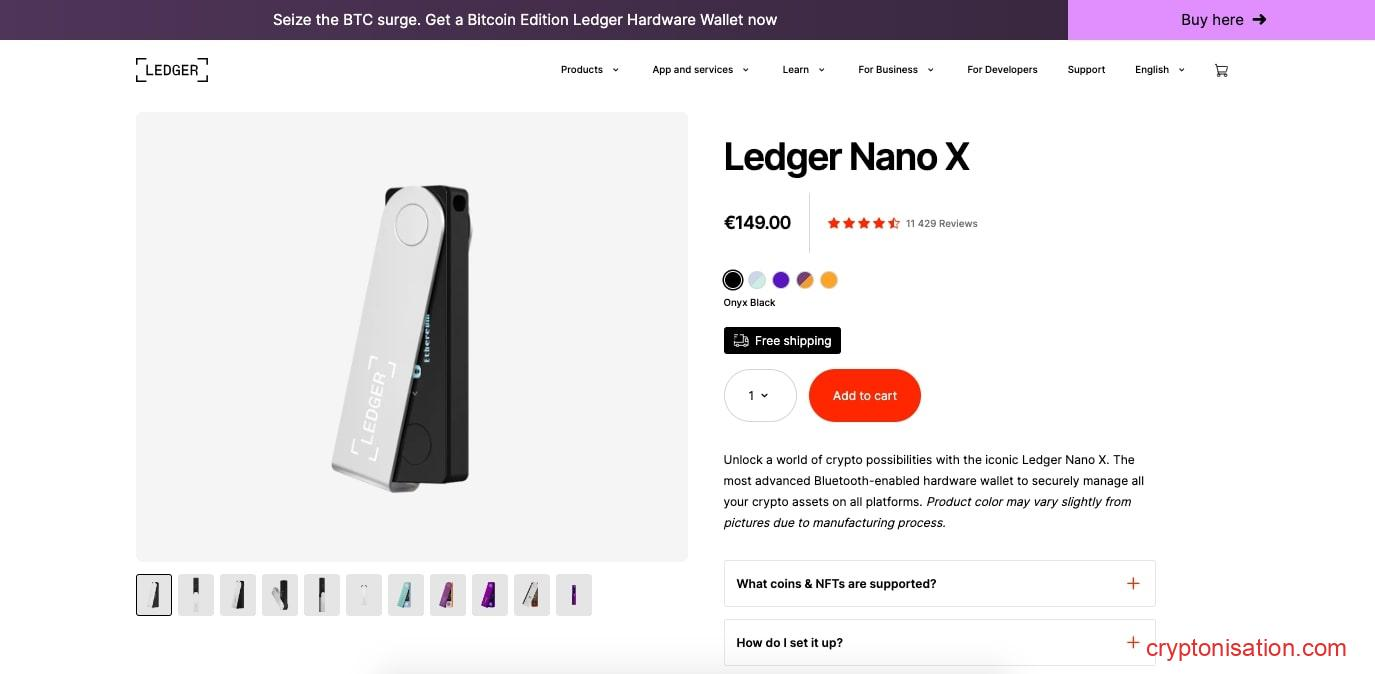Select the orange color swatch
Screen dimensions: 1375x674
[829, 280]
